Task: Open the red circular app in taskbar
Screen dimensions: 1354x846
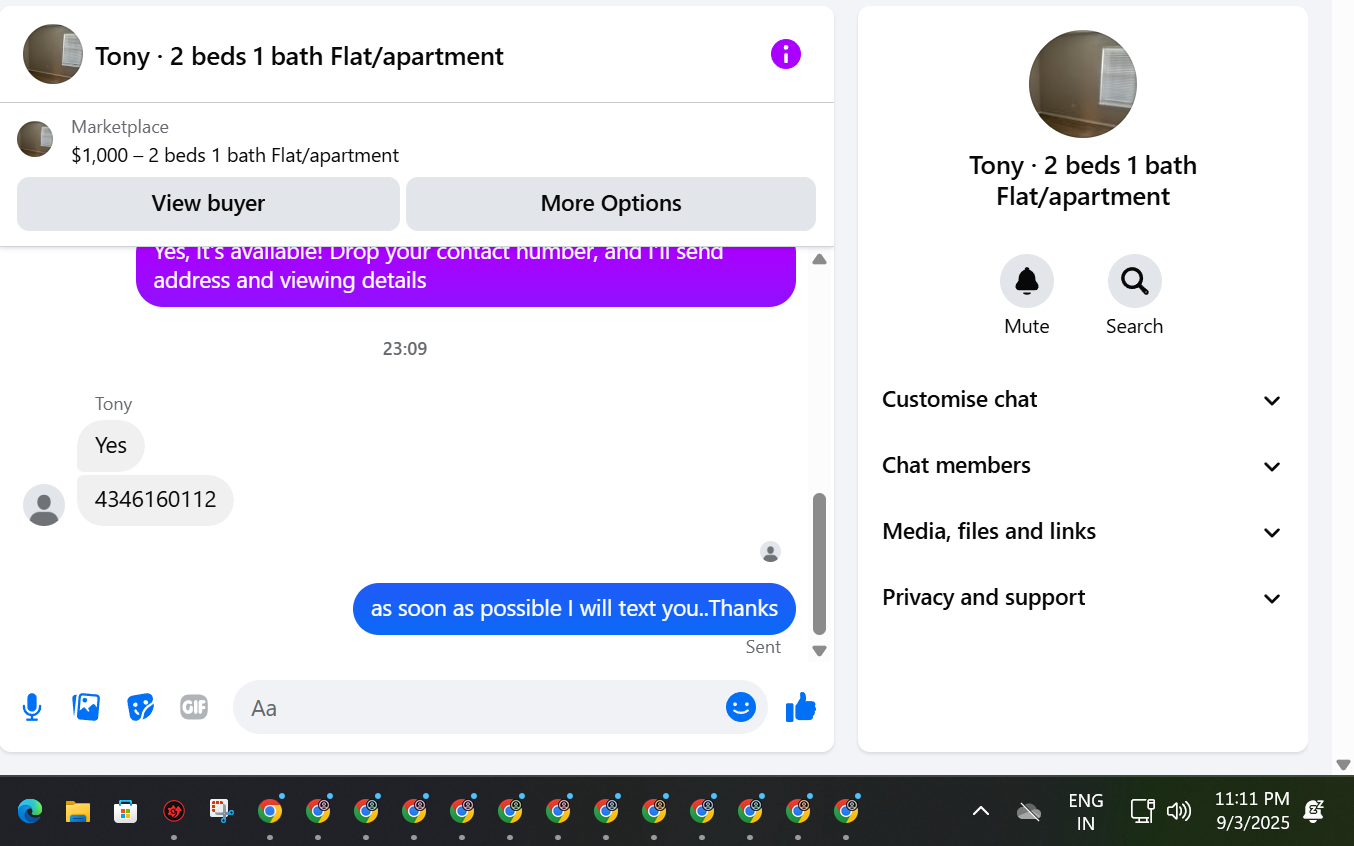Action: [174, 811]
